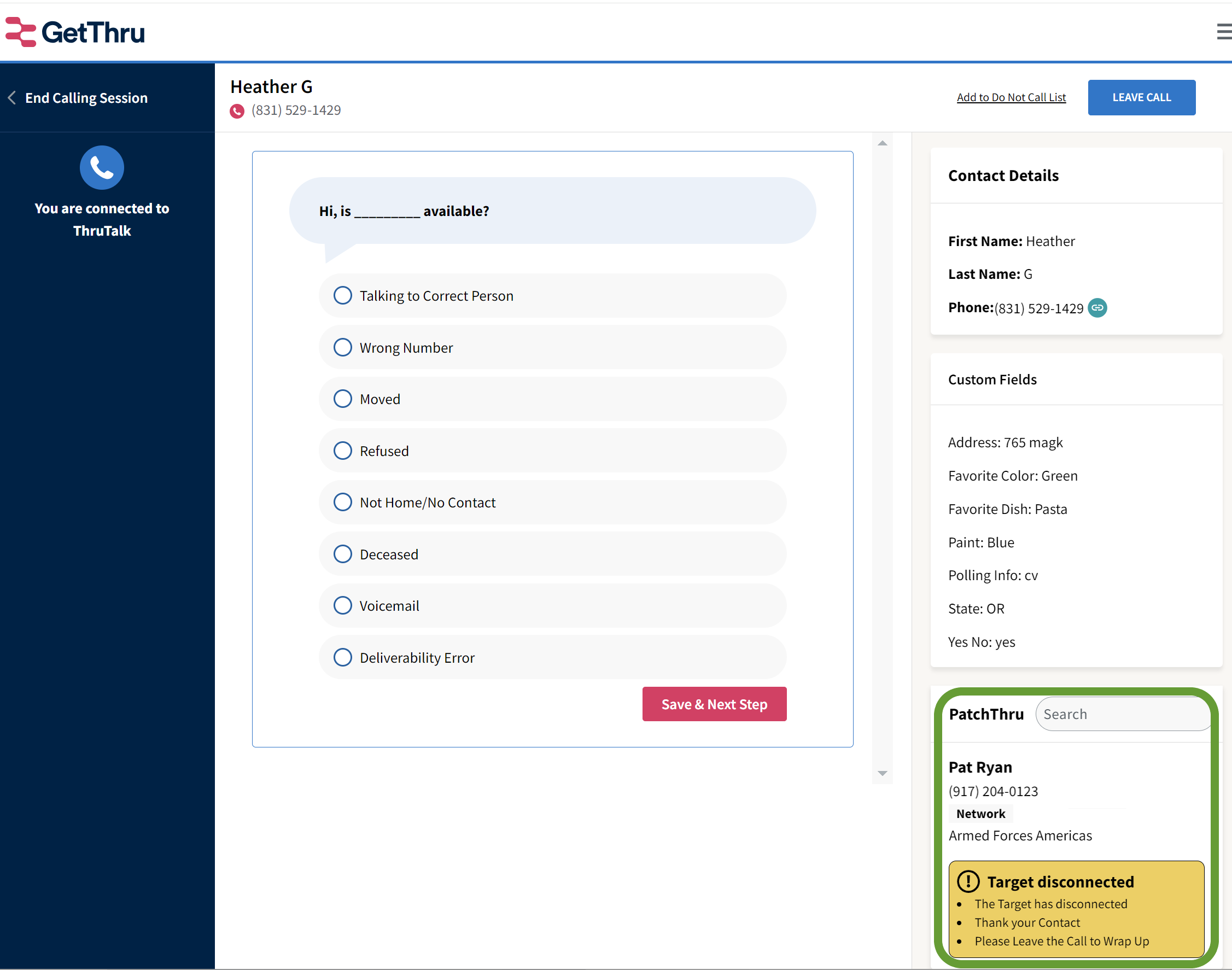The width and height of the screenshot is (1232, 970).
Task: Choose the Voicemail radio option
Action: [342, 605]
